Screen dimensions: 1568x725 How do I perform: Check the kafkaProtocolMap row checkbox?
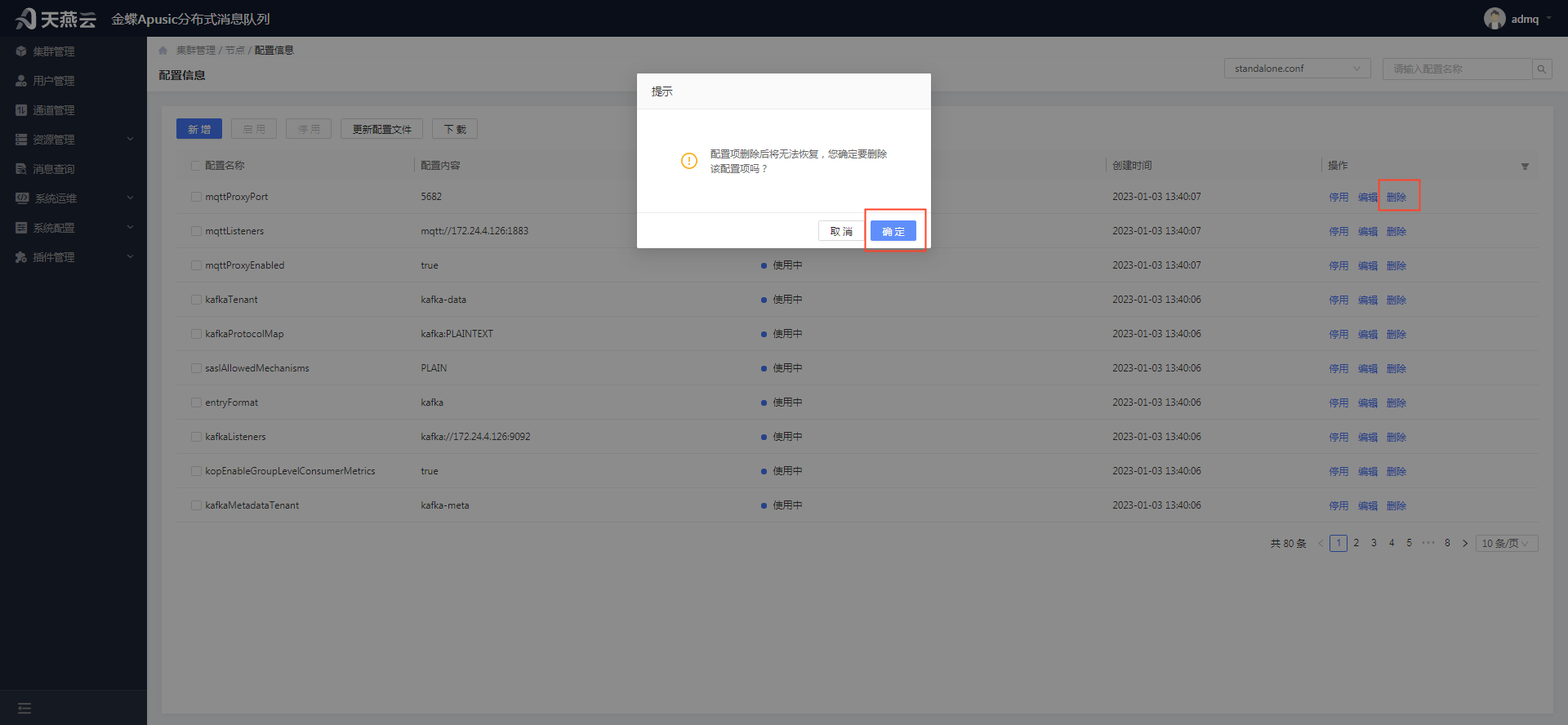(196, 334)
